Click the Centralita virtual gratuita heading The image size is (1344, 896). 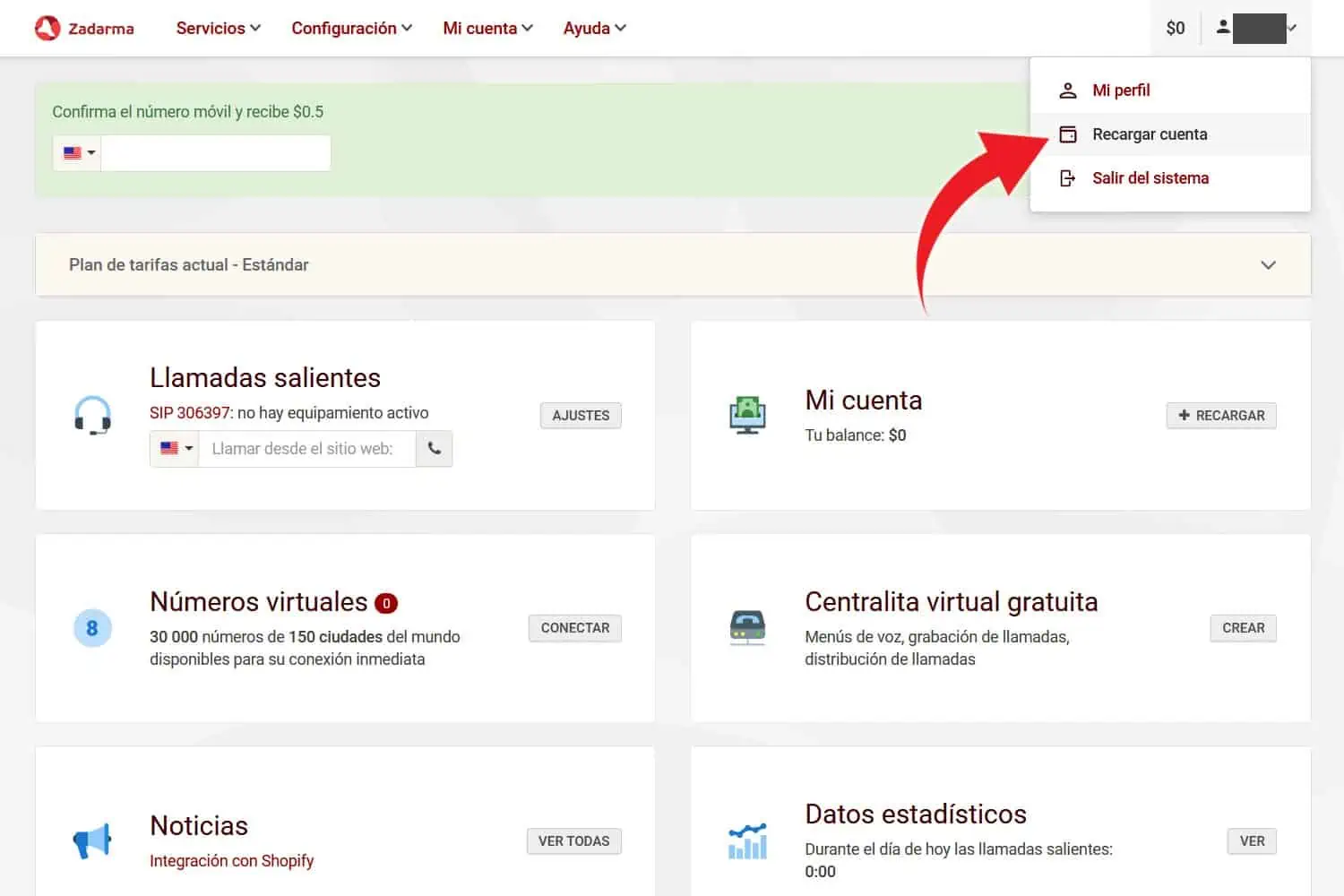pyautogui.click(x=952, y=602)
